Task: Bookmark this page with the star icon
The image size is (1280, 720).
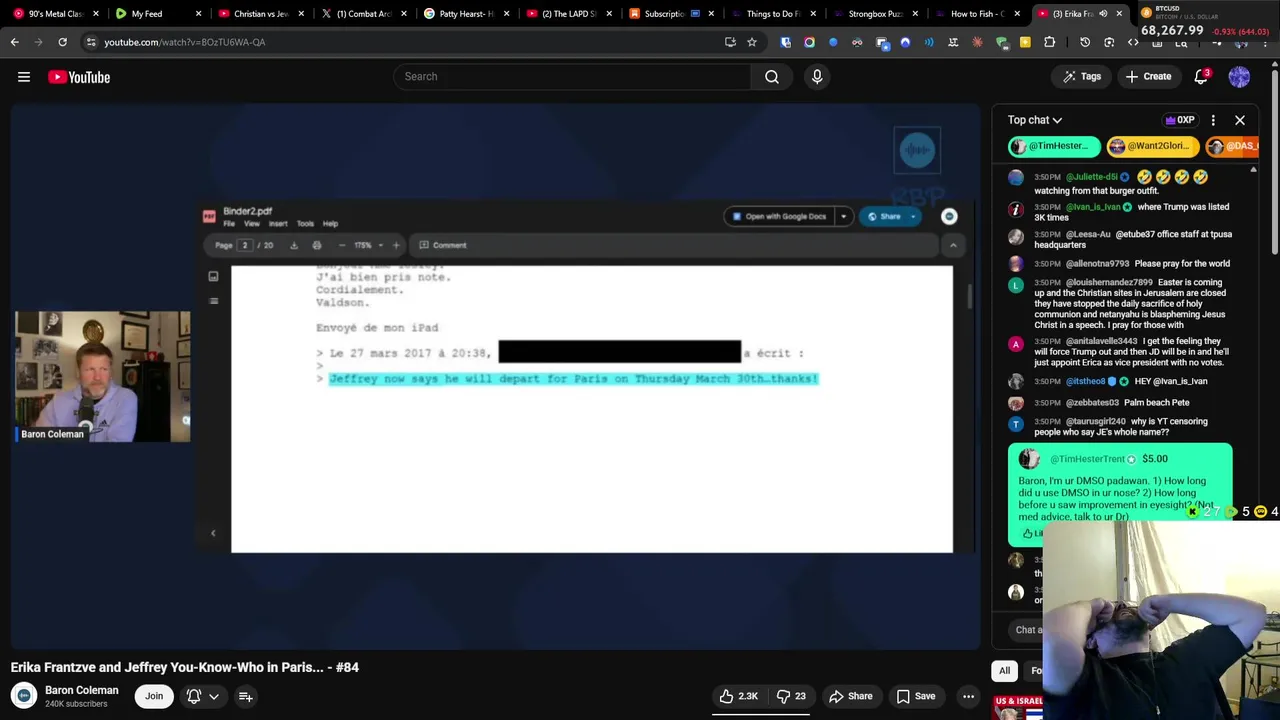Action: (752, 42)
